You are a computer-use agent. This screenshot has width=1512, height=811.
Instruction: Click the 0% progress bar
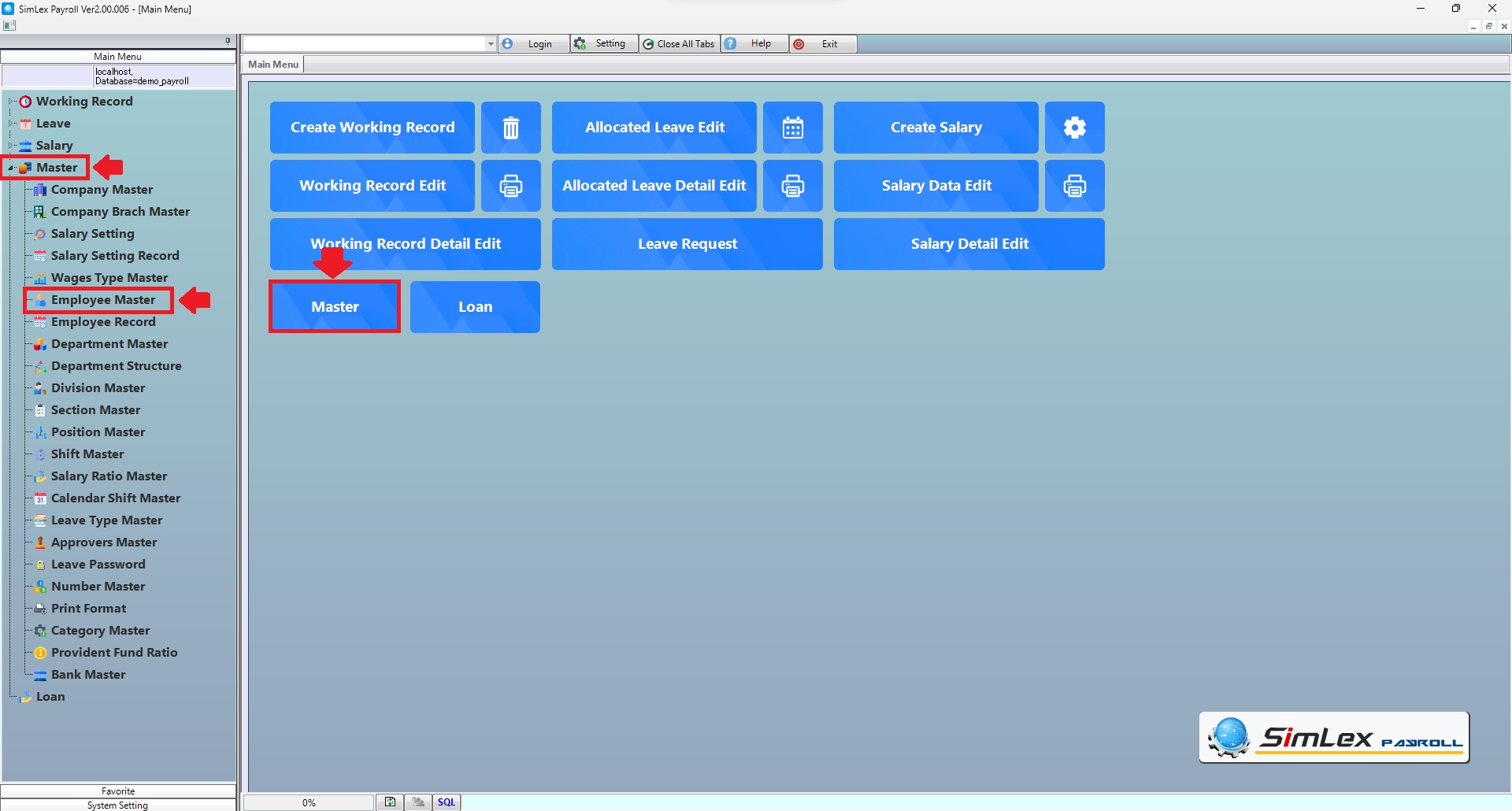(309, 802)
